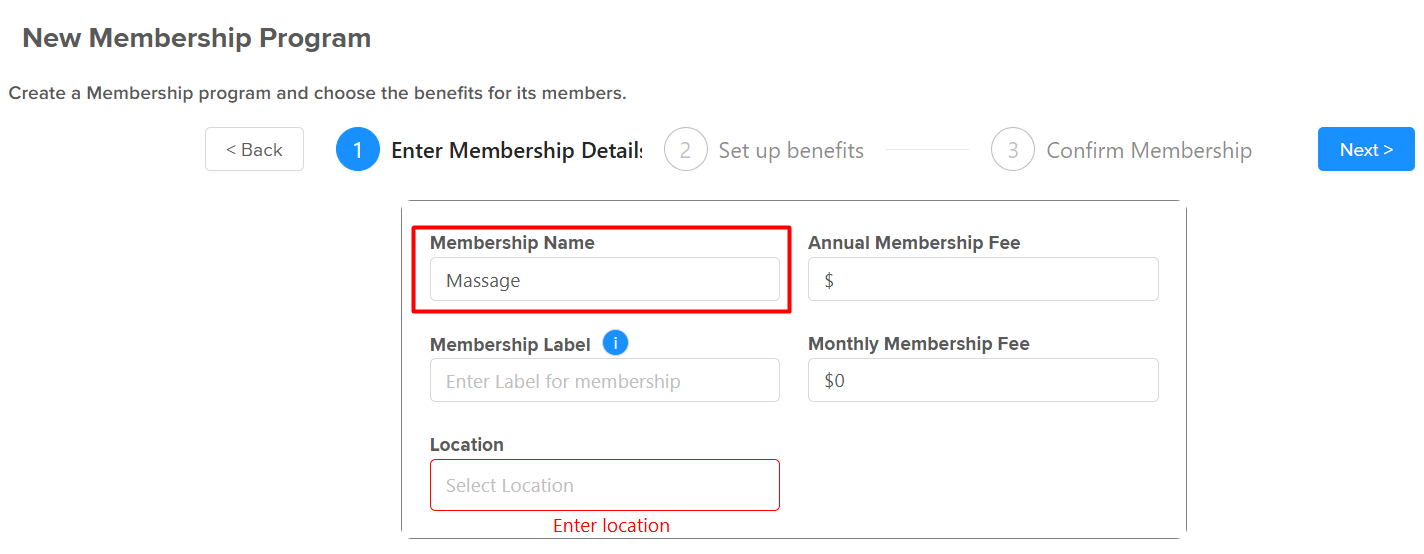The width and height of the screenshot is (1424, 554).
Task: Select the step 1 circle icon
Action: [358, 150]
